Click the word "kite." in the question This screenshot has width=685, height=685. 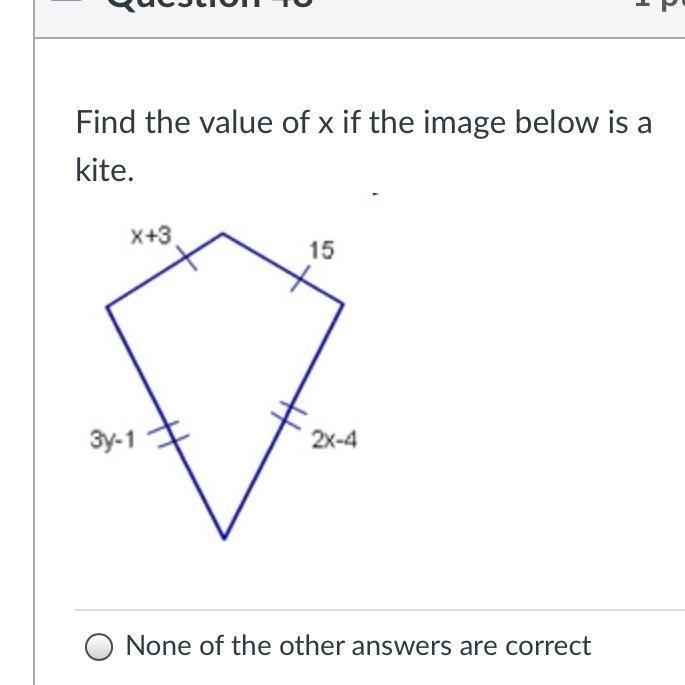104,171
